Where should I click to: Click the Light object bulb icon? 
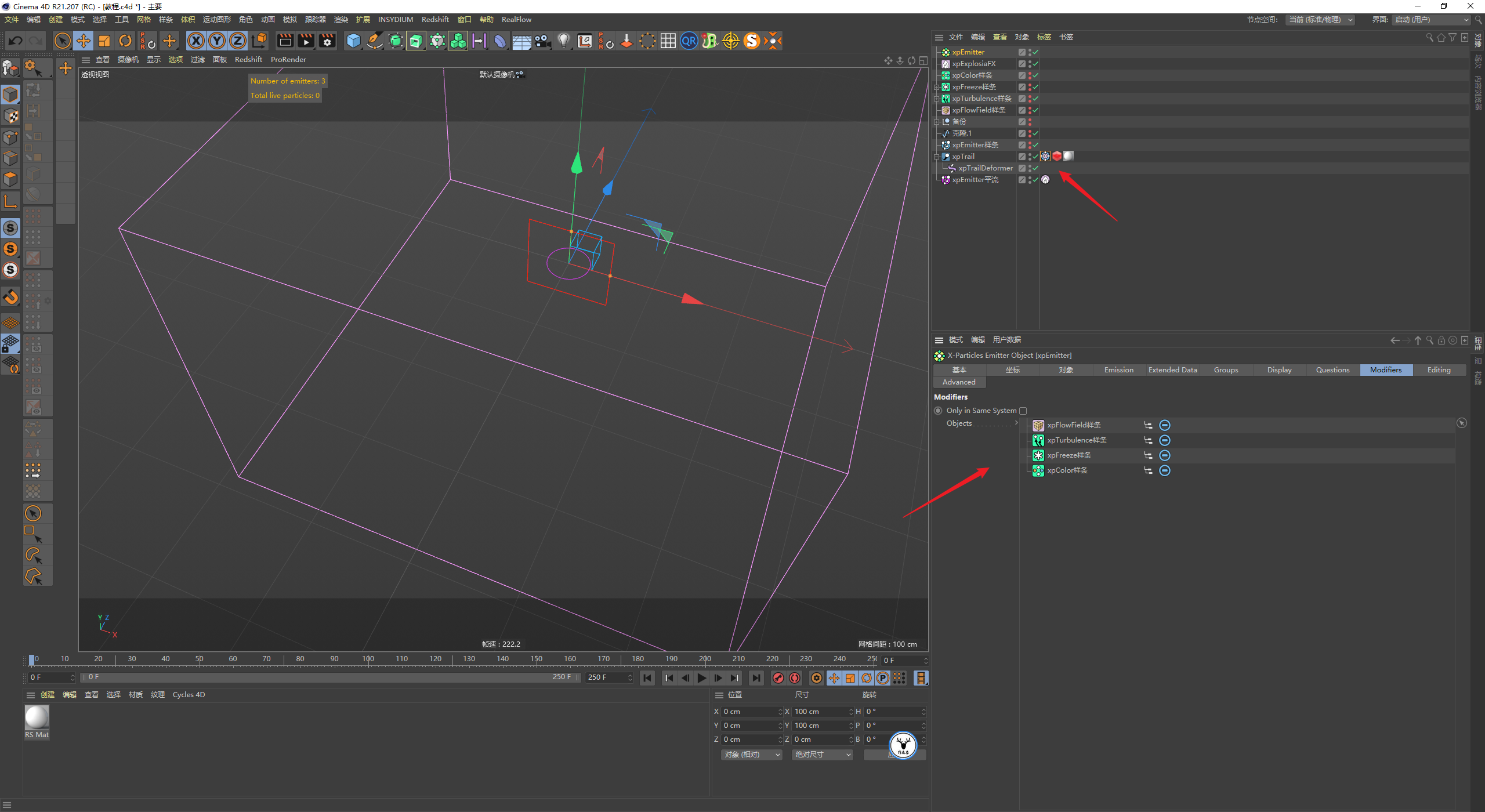tap(563, 41)
